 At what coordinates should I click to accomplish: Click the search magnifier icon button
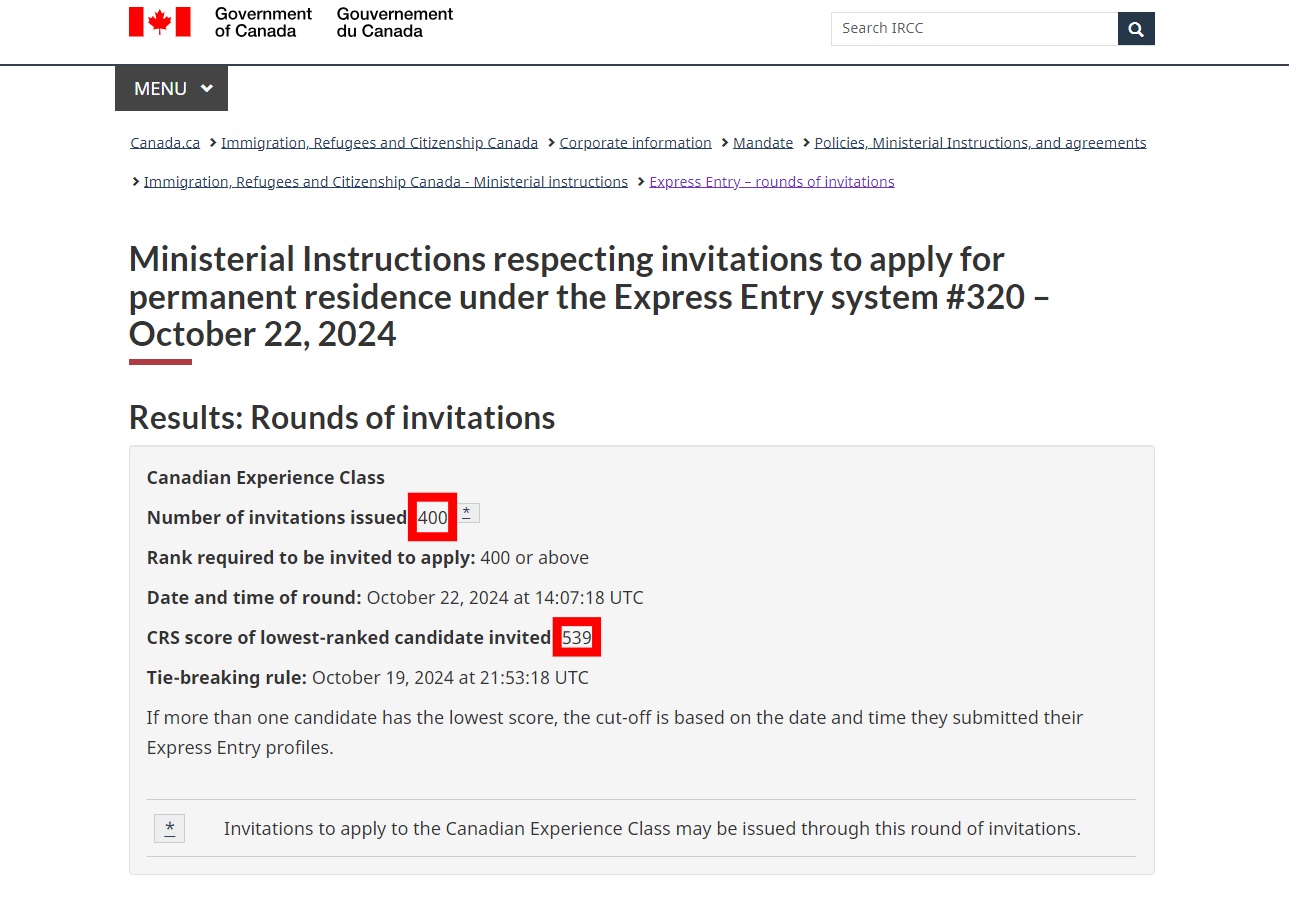click(1136, 29)
